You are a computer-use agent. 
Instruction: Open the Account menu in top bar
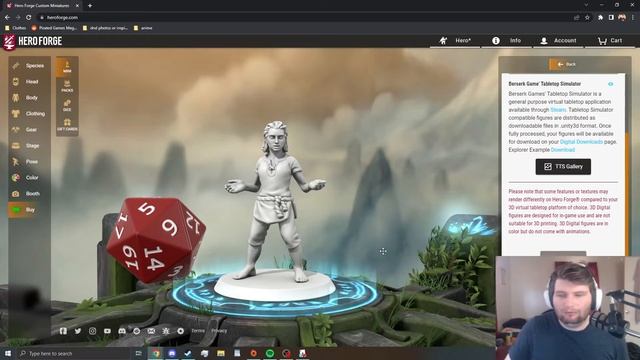(x=558, y=41)
